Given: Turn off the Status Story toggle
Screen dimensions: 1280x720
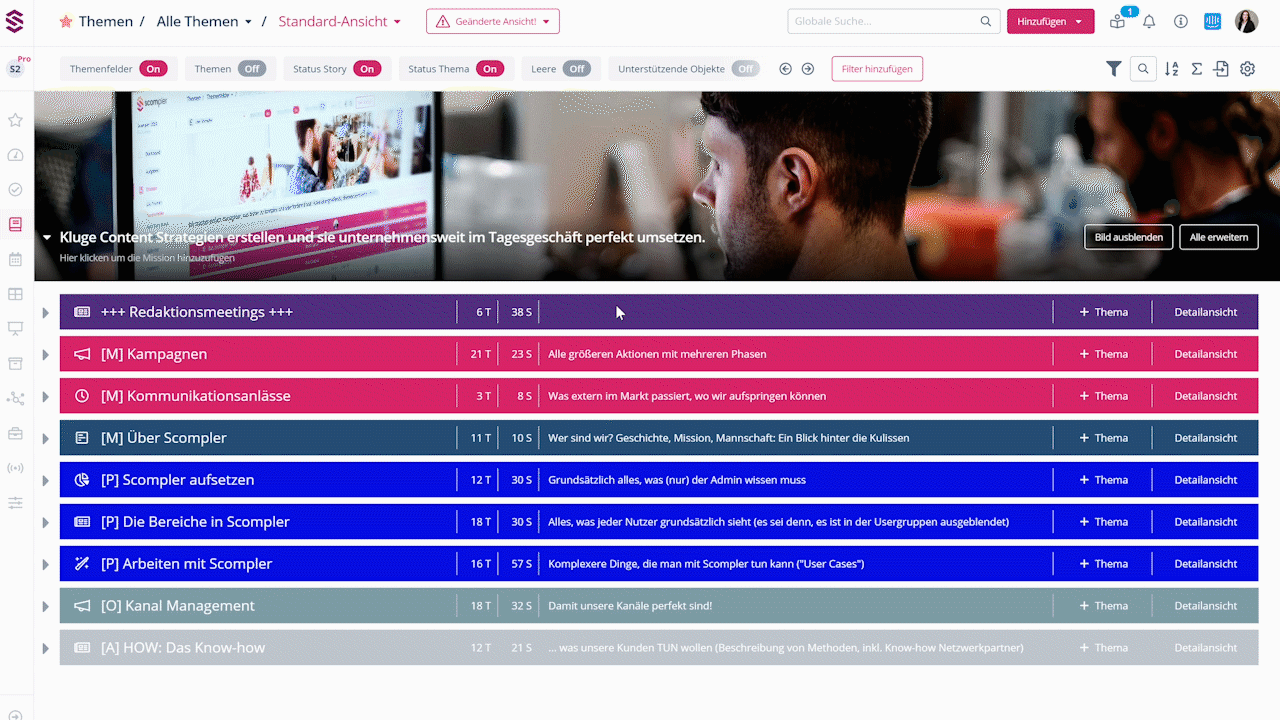Looking at the screenshot, I should tap(366, 68).
